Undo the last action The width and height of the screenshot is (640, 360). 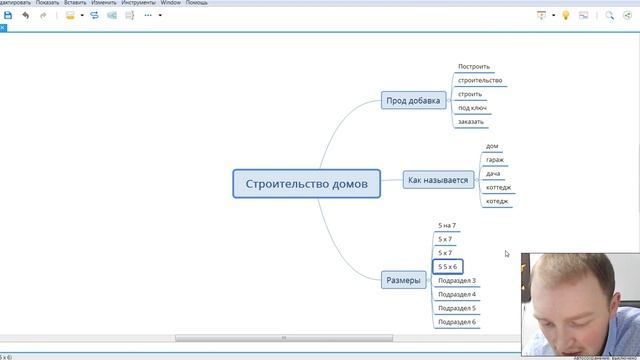(x=26, y=16)
